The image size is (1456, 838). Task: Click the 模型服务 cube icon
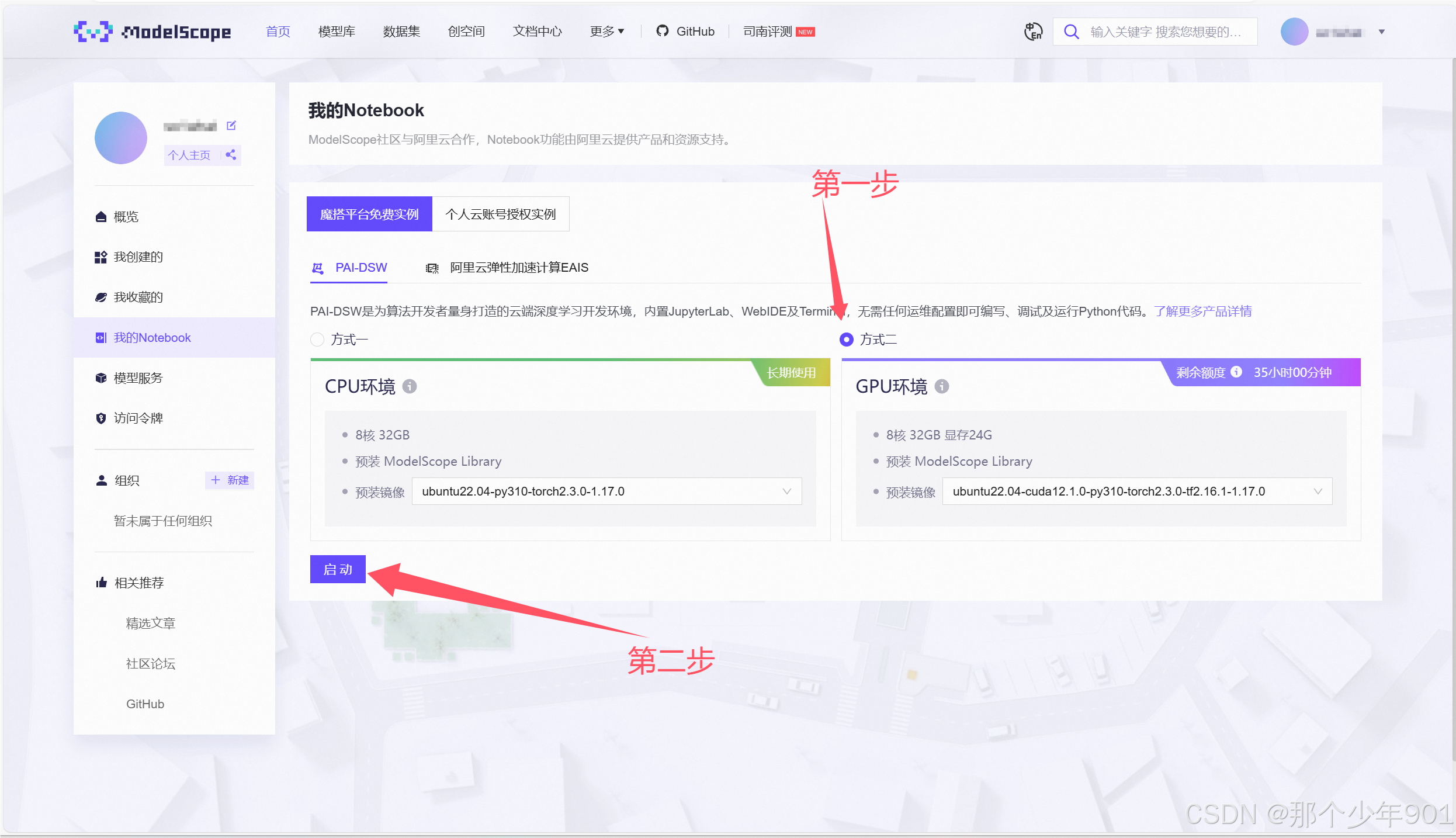[101, 378]
